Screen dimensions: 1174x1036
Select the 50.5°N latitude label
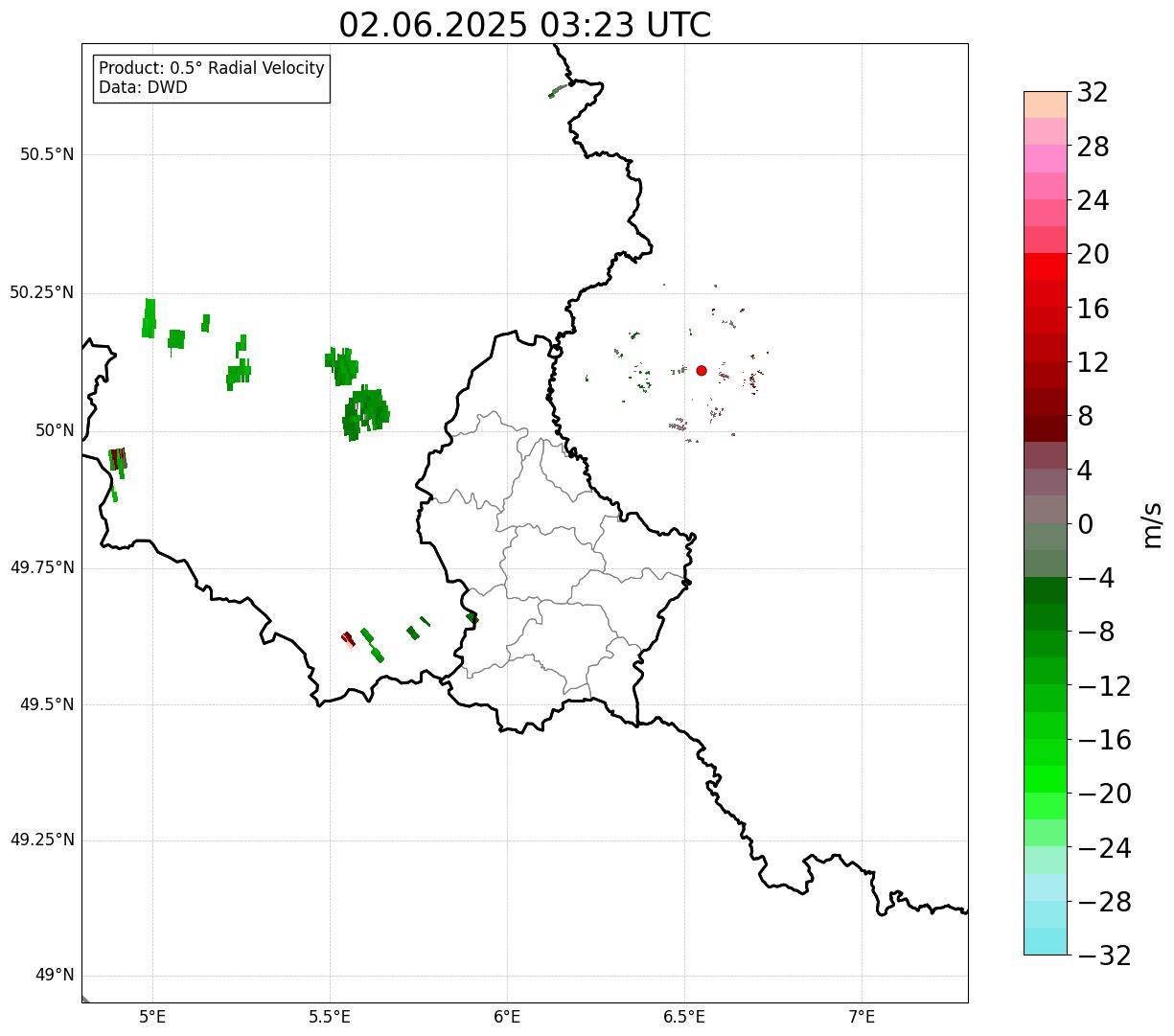(47, 155)
